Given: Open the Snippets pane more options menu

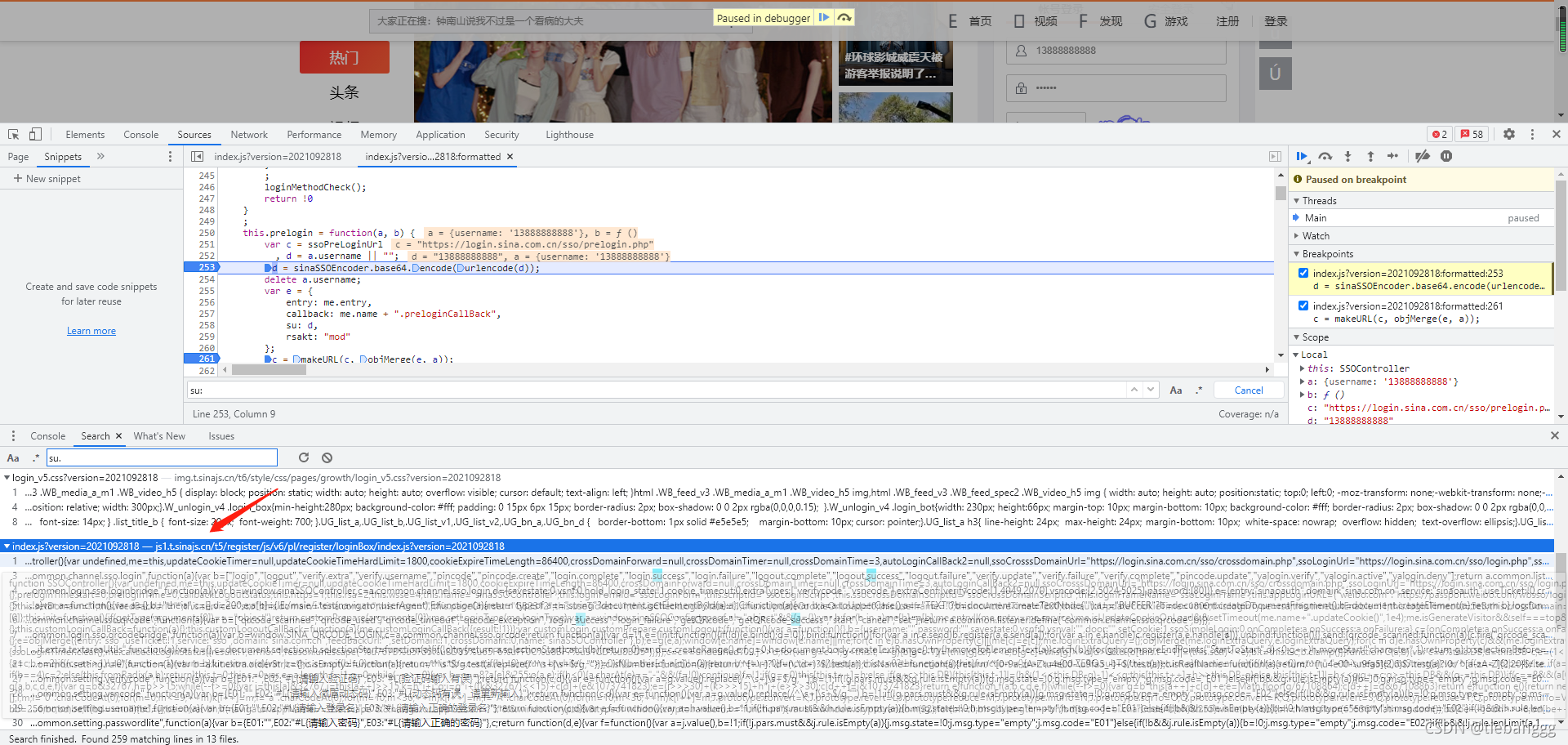Looking at the screenshot, I should click(170, 156).
